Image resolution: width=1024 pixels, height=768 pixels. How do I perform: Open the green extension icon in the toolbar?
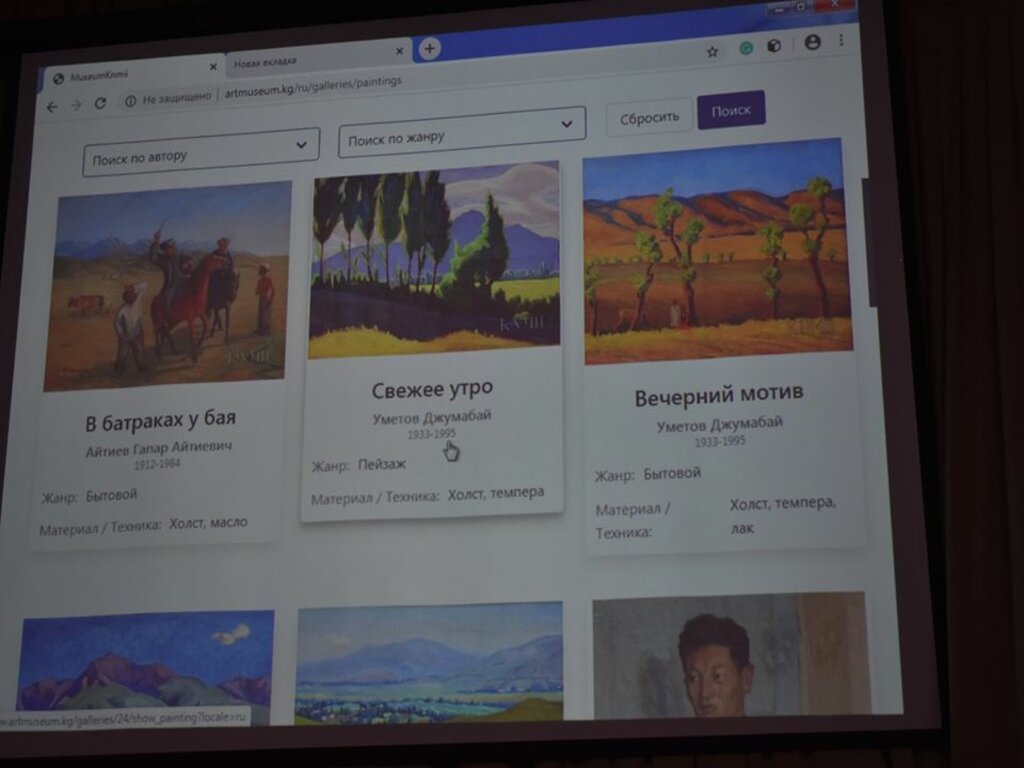point(745,48)
